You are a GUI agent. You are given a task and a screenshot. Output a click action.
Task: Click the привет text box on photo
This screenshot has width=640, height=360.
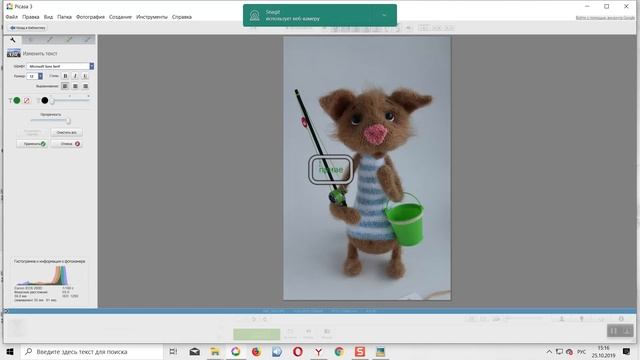click(331, 169)
